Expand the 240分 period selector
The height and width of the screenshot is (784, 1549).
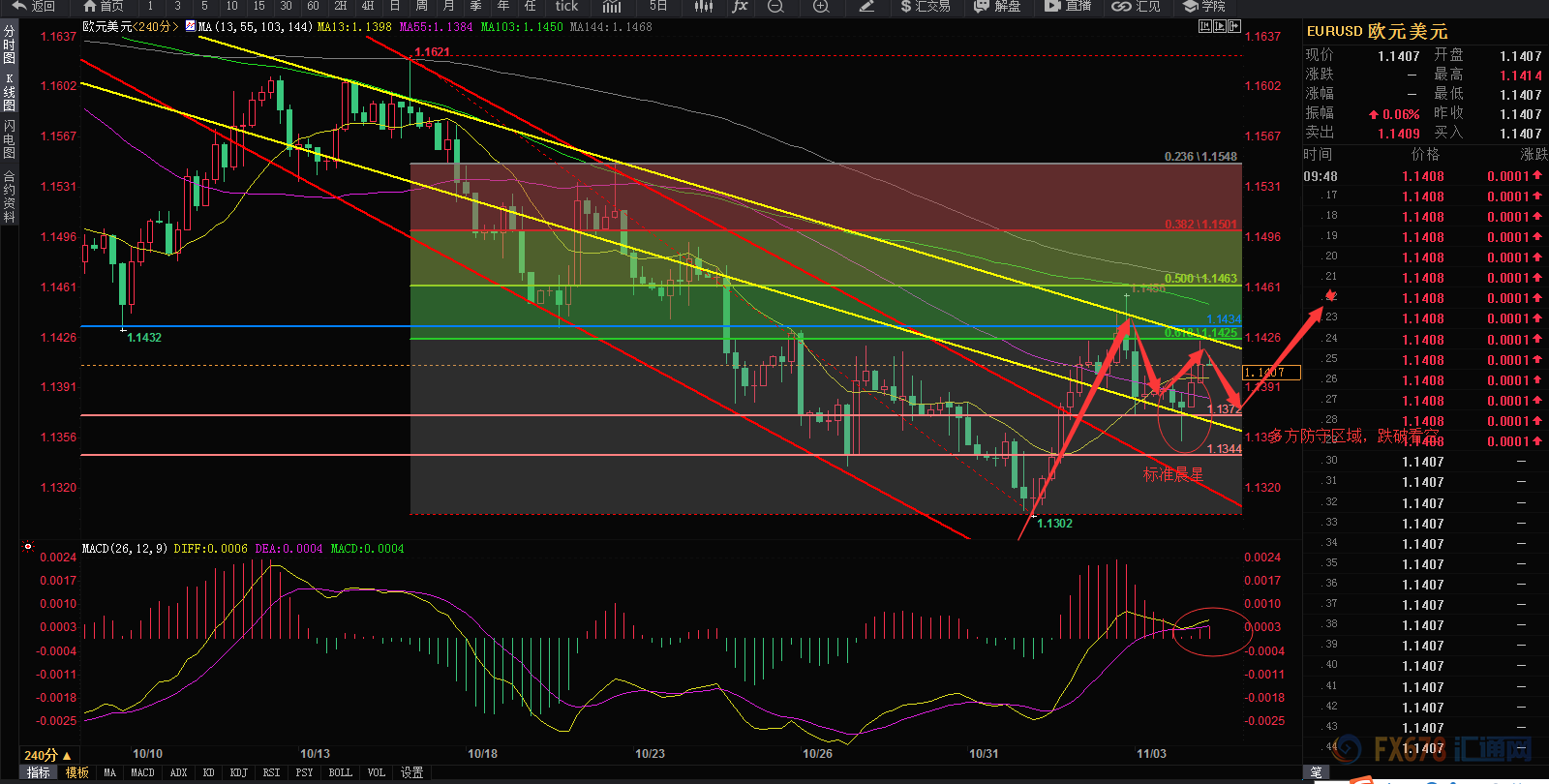coord(47,755)
